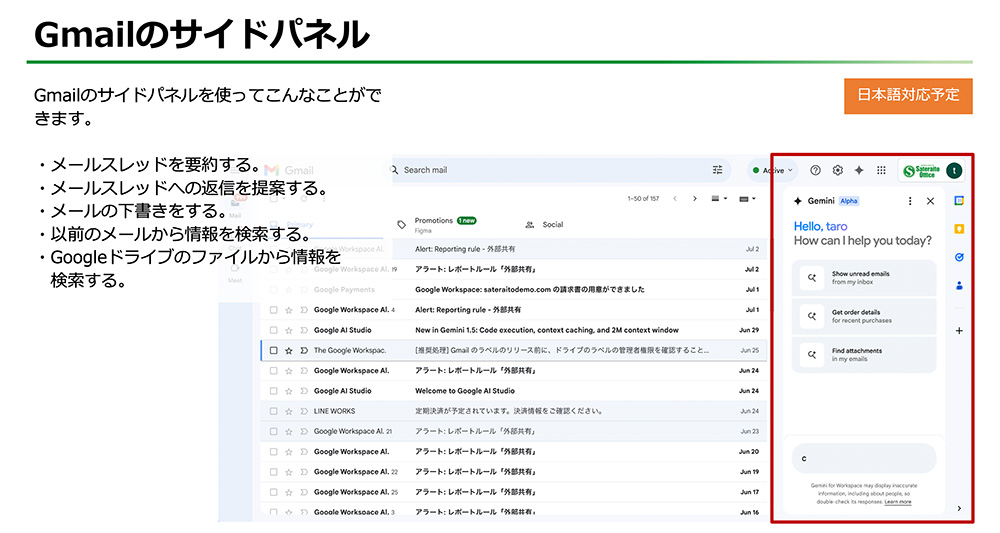The image size is (1000, 533).
Task: Open Google Calendar in the side rail
Action: [959, 201]
